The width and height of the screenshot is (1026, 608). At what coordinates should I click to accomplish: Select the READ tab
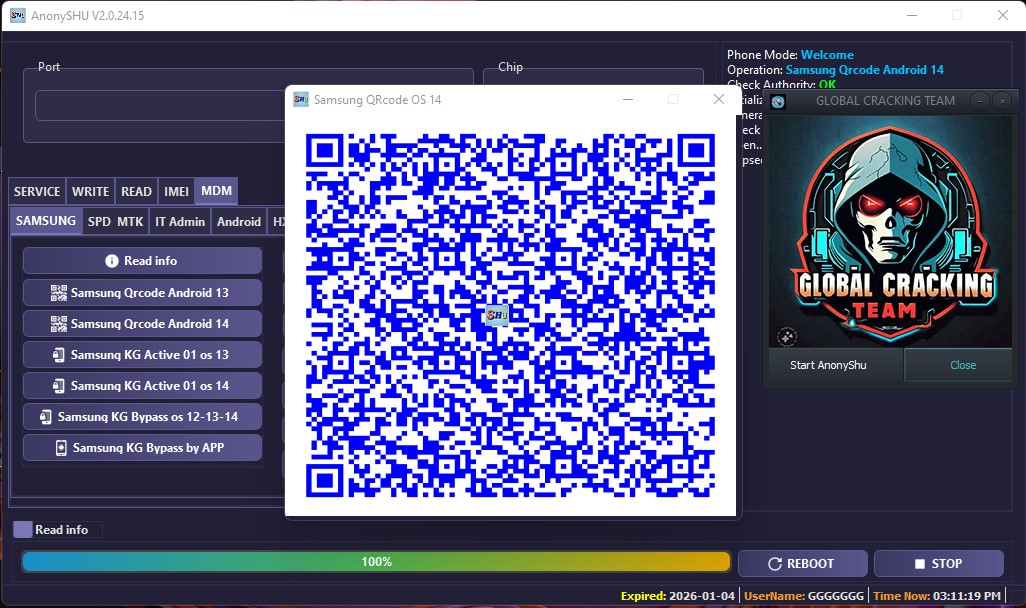(136, 191)
